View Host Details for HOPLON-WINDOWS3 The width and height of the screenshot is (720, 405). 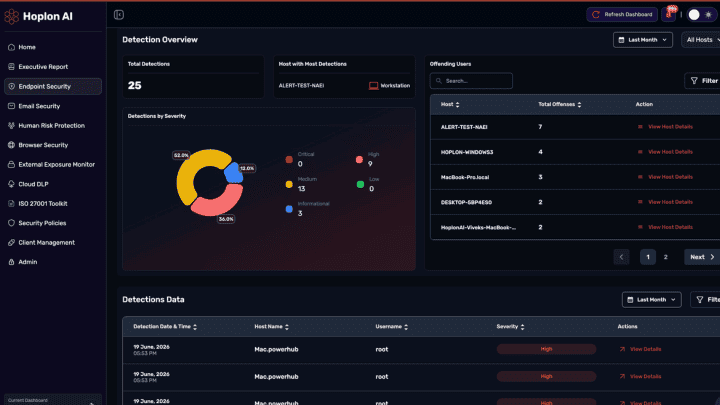point(665,152)
